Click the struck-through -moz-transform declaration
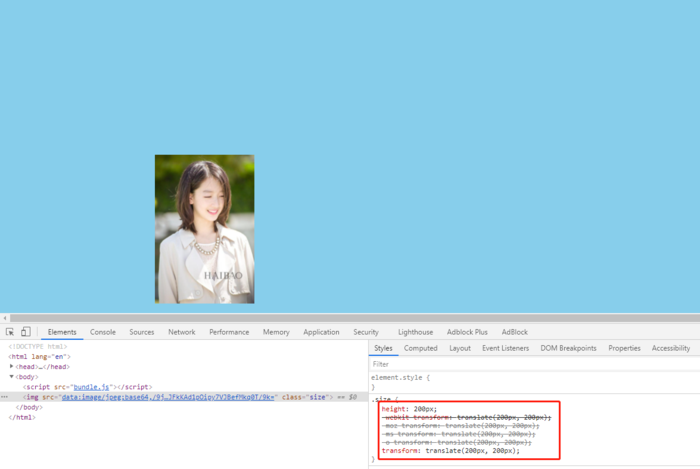This screenshot has height=469, width=700. point(461,426)
